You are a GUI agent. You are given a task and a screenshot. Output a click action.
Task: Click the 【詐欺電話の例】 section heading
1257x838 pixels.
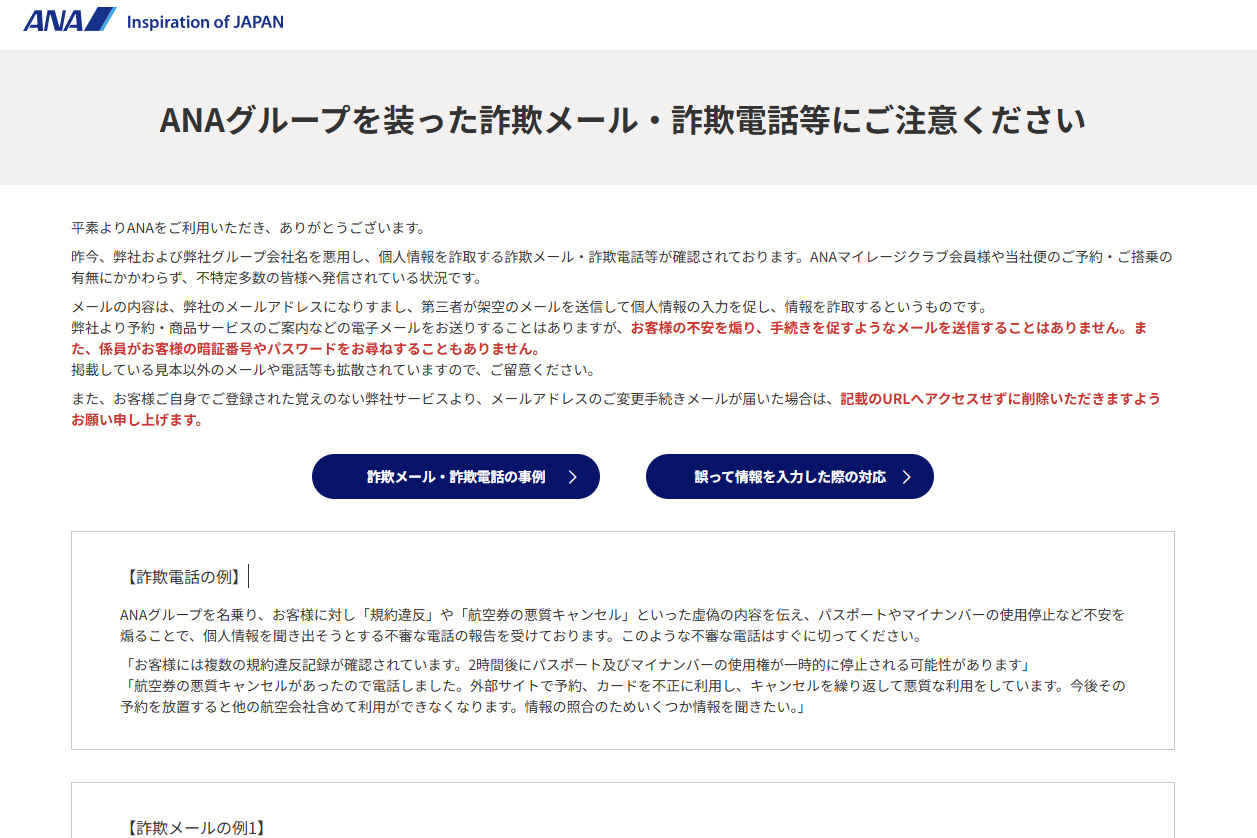coord(182,576)
